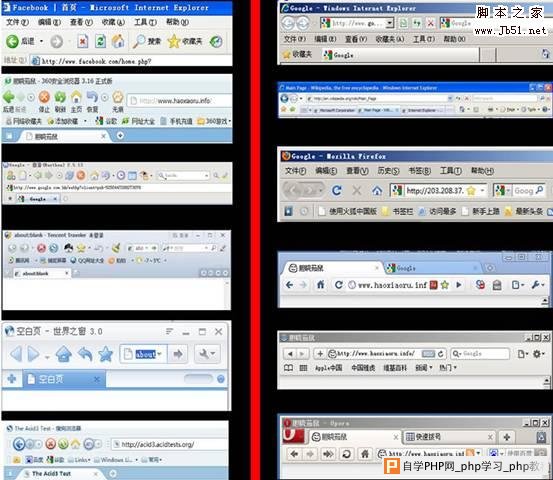Open Chrome page menu dropdown
The width and height of the screenshot is (553, 480).
tap(517, 285)
